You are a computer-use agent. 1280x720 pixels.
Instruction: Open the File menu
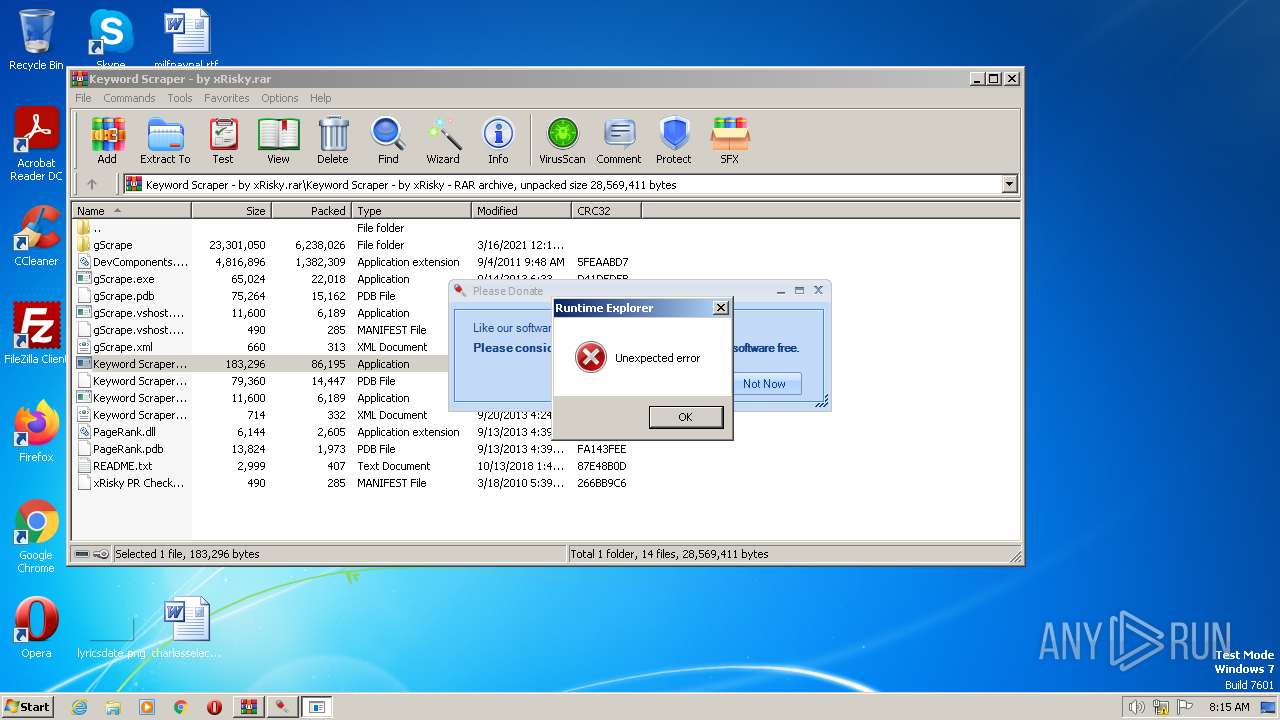coord(83,98)
